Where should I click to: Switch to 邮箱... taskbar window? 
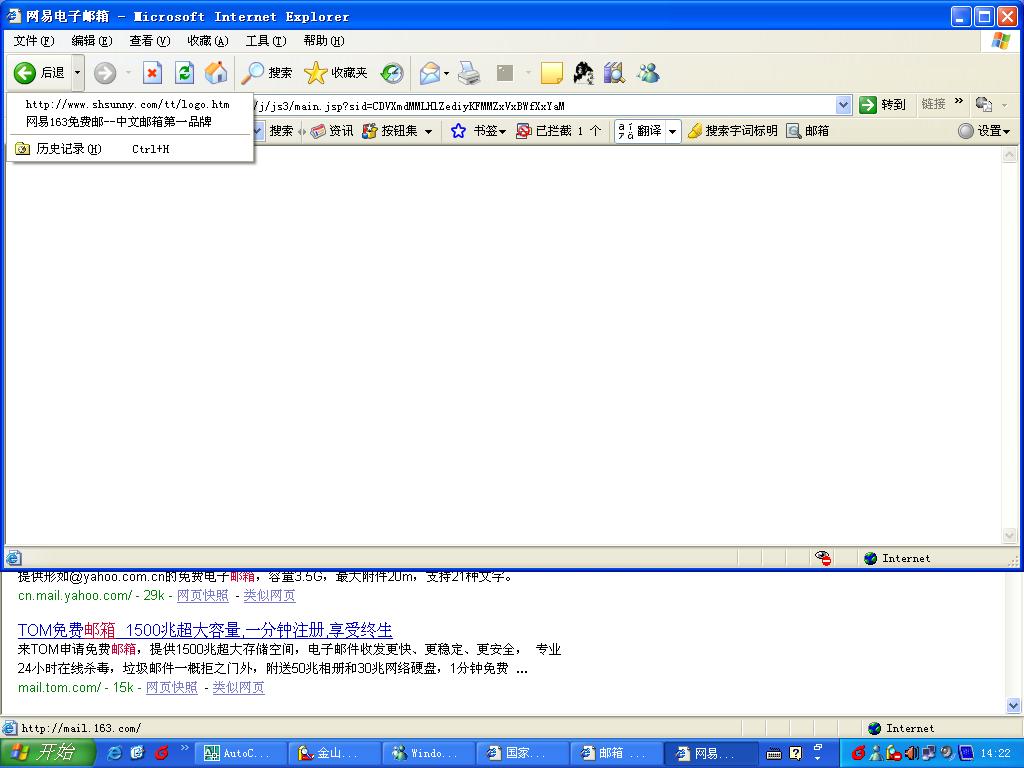click(x=616, y=754)
